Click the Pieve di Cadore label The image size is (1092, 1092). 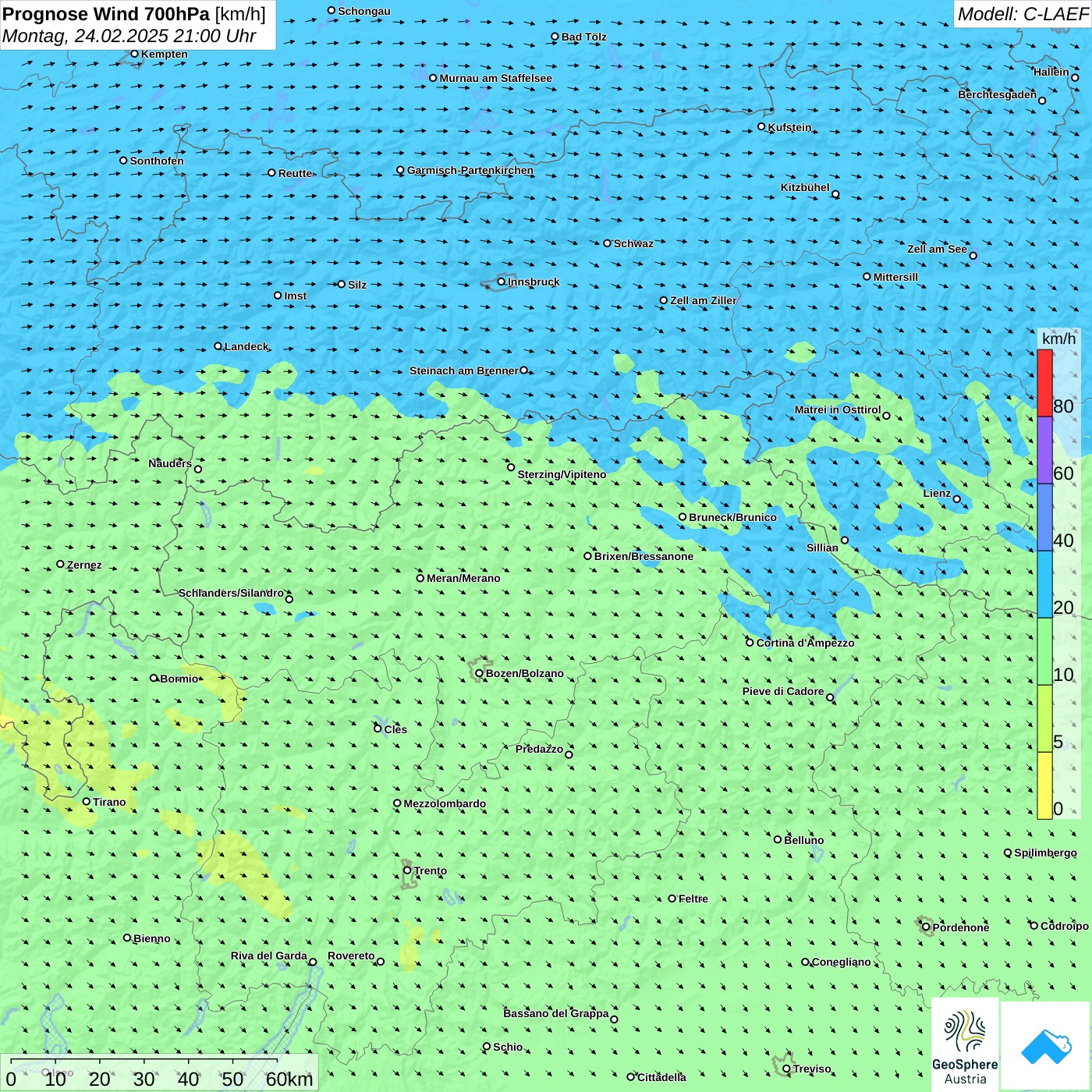tap(783, 691)
